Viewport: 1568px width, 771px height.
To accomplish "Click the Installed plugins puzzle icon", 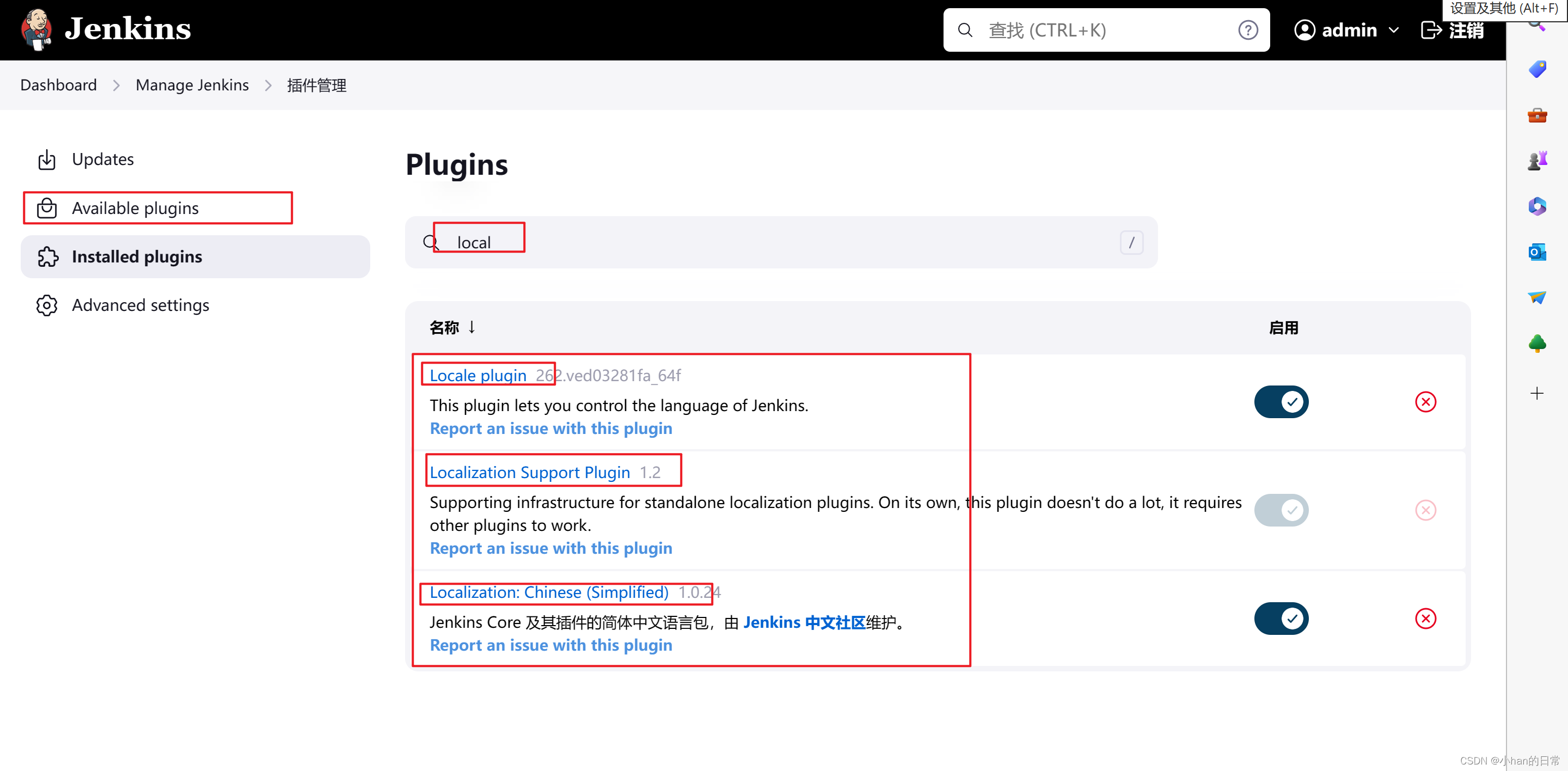I will (x=47, y=257).
